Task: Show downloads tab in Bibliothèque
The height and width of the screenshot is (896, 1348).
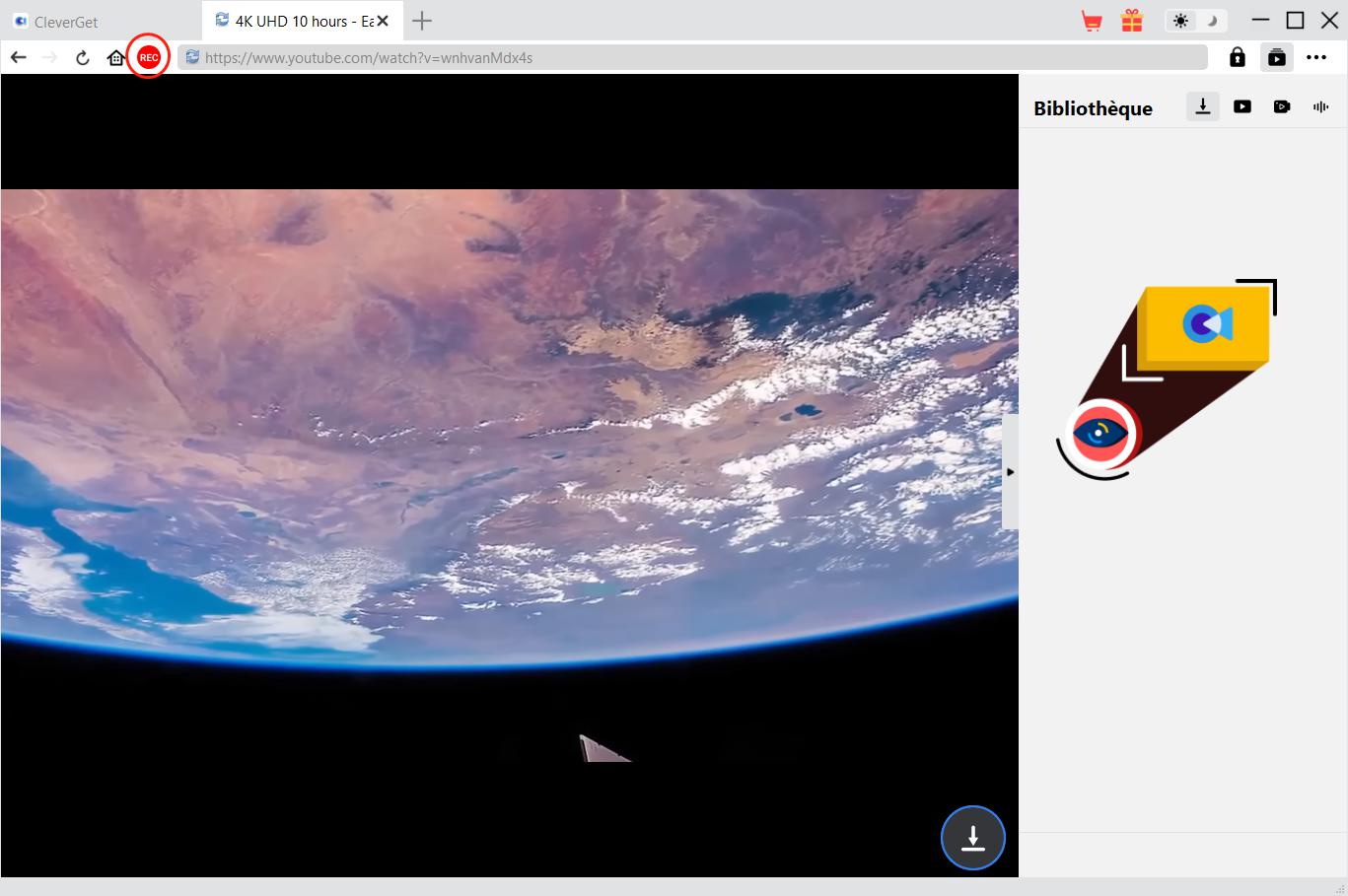Action: pyautogui.click(x=1202, y=106)
